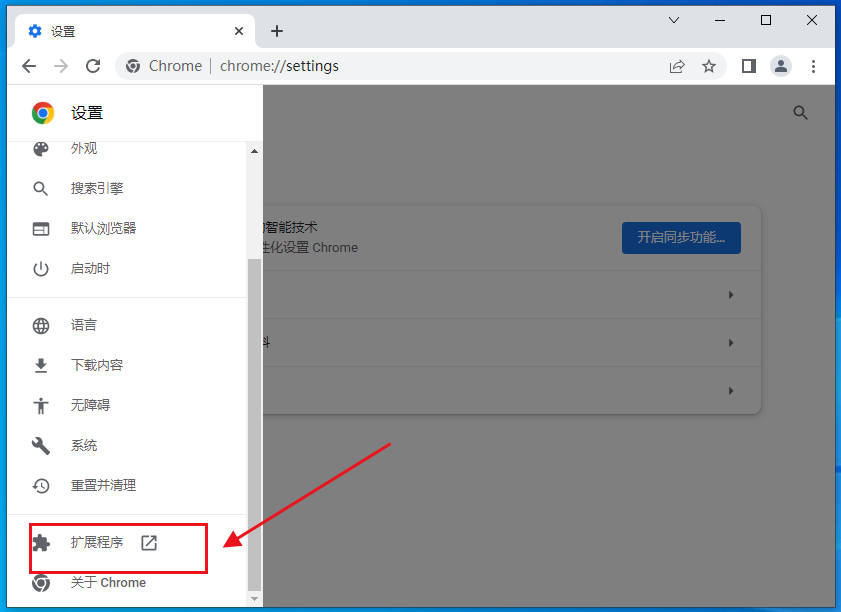Expand the second row arrow in the card
The width and height of the screenshot is (841, 612).
[731, 343]
